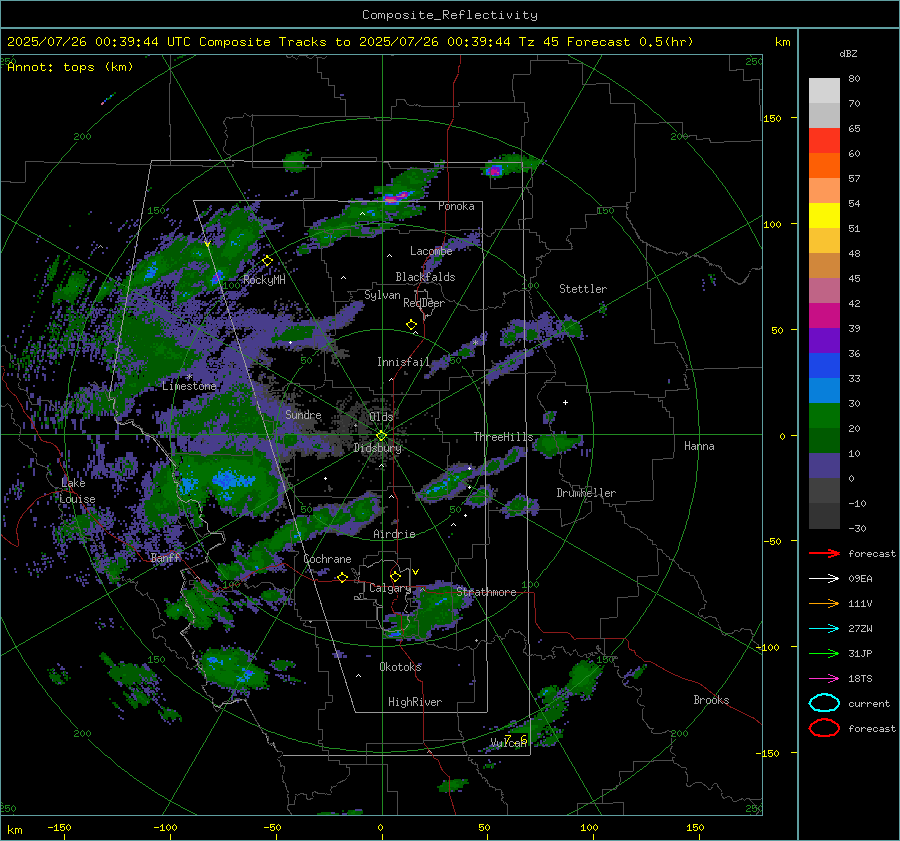
Task: Click the white plus marker northeast of Drumheller
Action: tap(565, 402)
